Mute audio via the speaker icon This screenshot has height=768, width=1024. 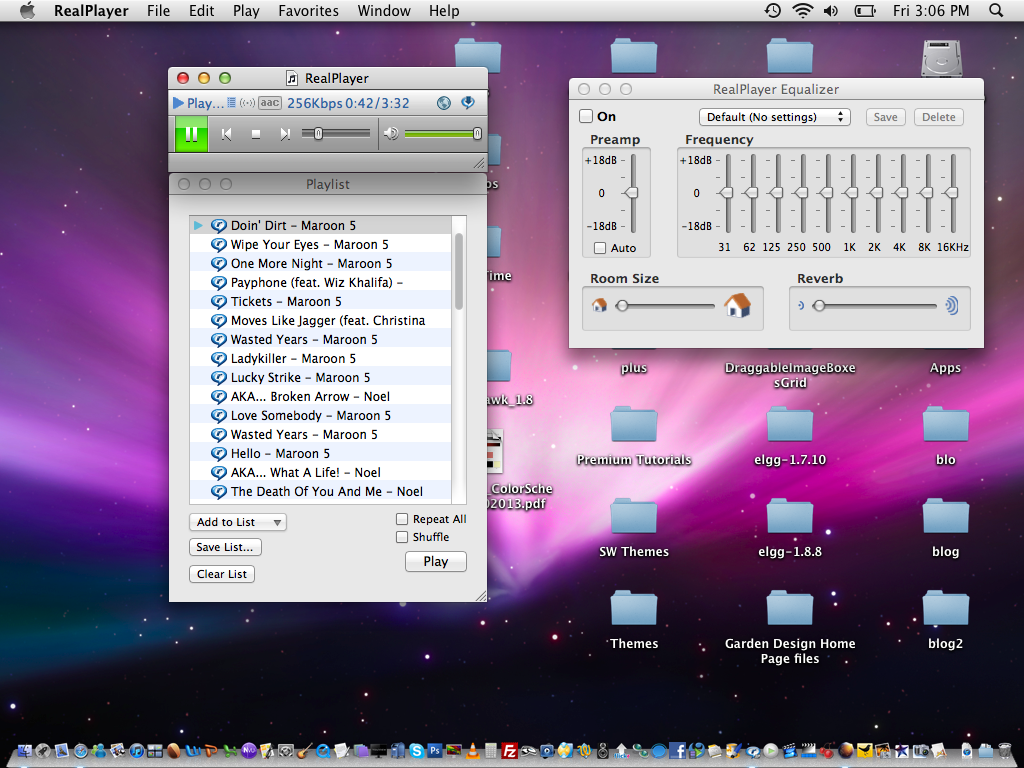(391, 134)
